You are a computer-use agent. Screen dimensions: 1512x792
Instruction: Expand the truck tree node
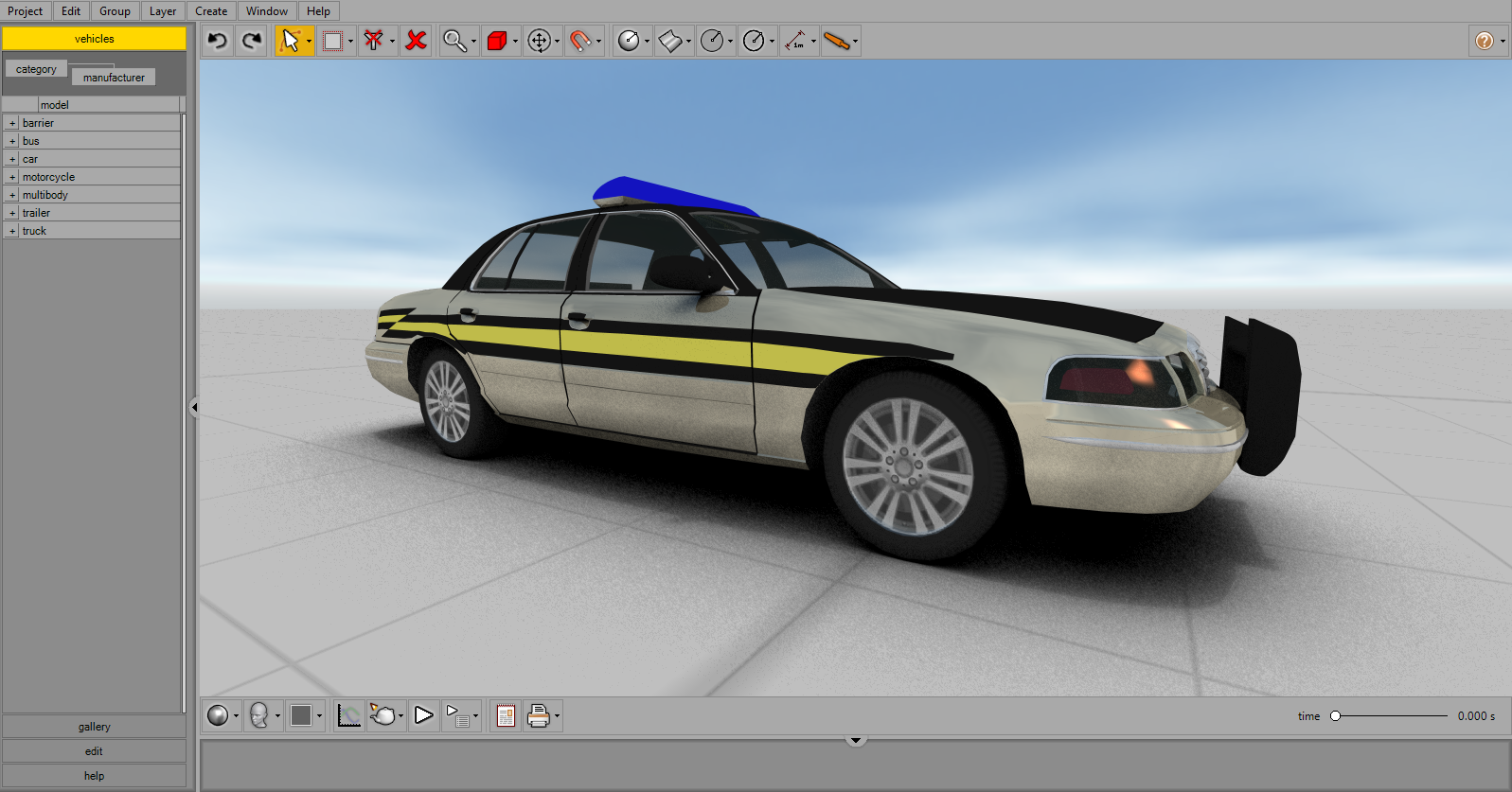click(x=12, y=231)
